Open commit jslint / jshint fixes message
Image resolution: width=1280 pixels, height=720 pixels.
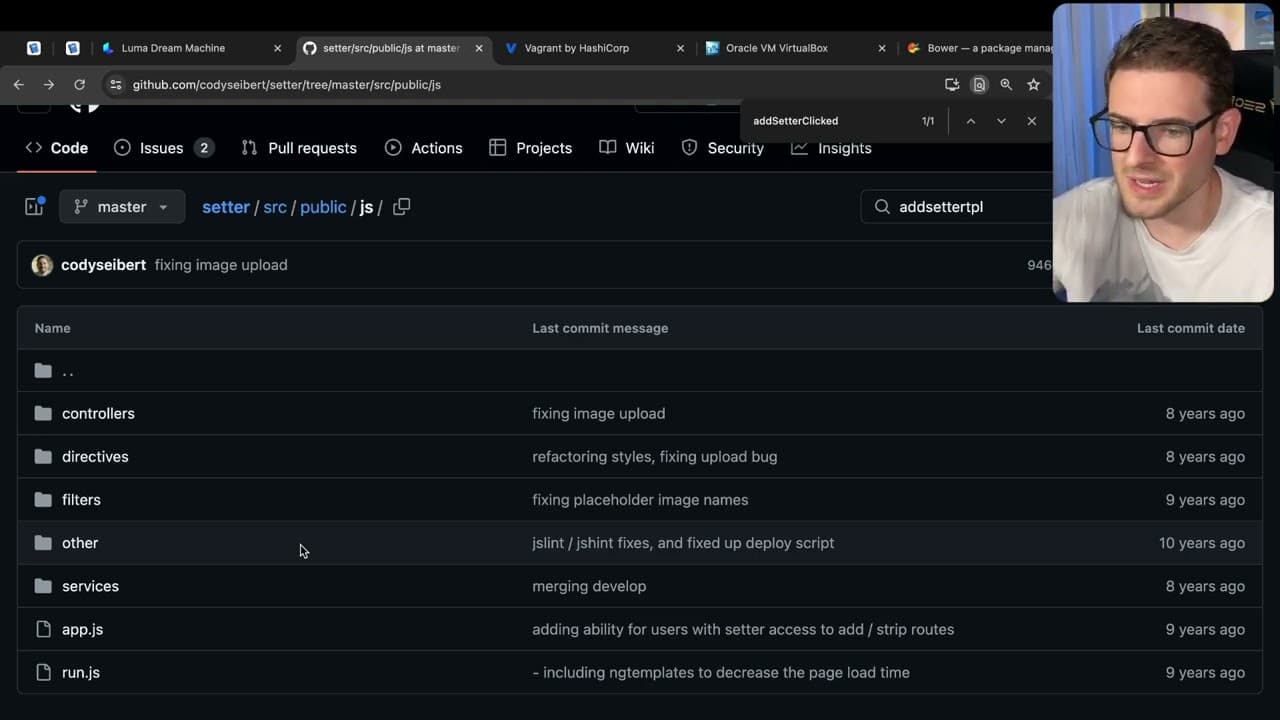click(x=683, y=543)
